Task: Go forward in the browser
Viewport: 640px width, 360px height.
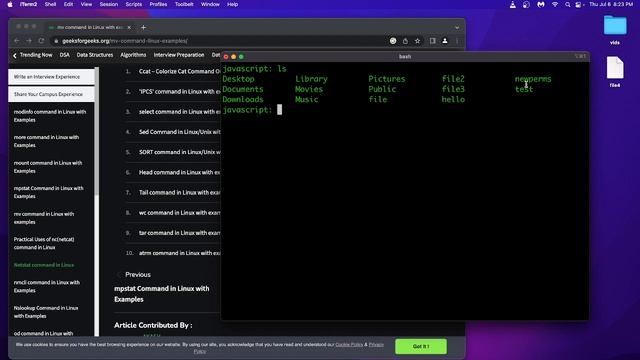Action: click(29, 41)
